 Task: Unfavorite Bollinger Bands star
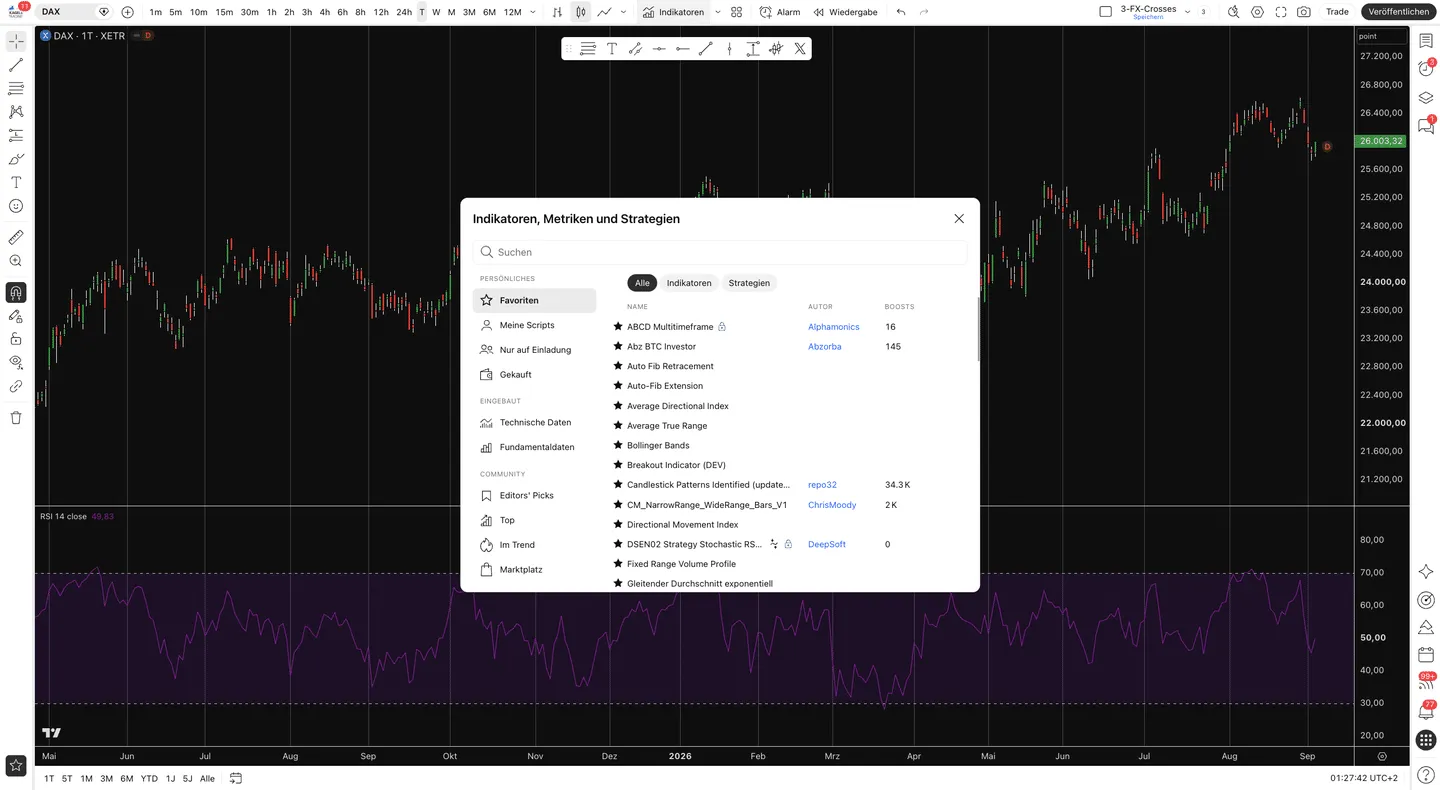pos(618,445)
